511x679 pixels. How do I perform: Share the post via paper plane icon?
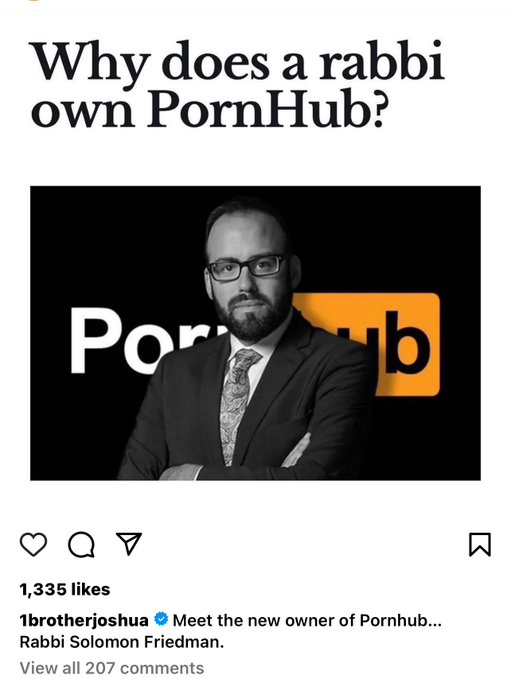(x=129, y=543)
